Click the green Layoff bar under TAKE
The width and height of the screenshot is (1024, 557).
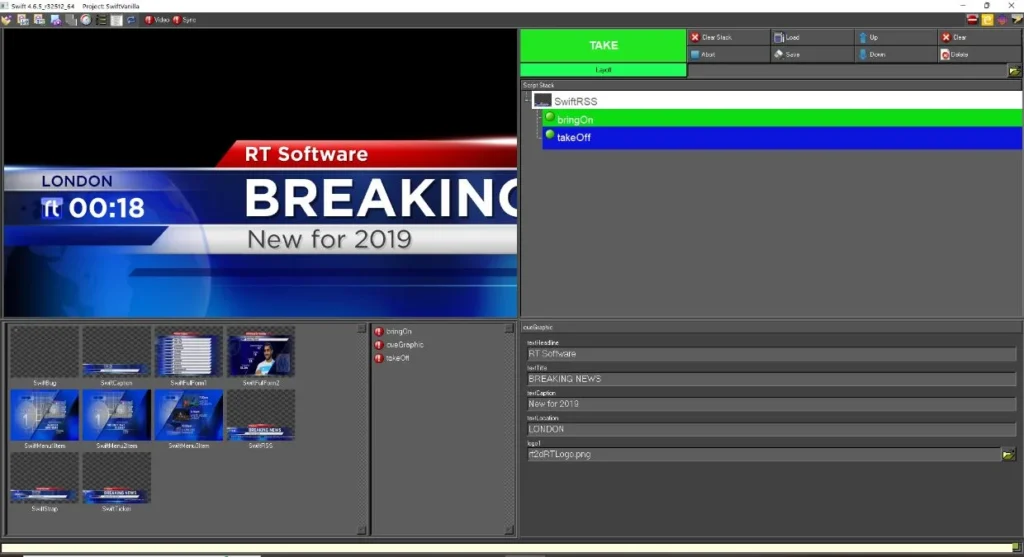(x=603, y=70)
